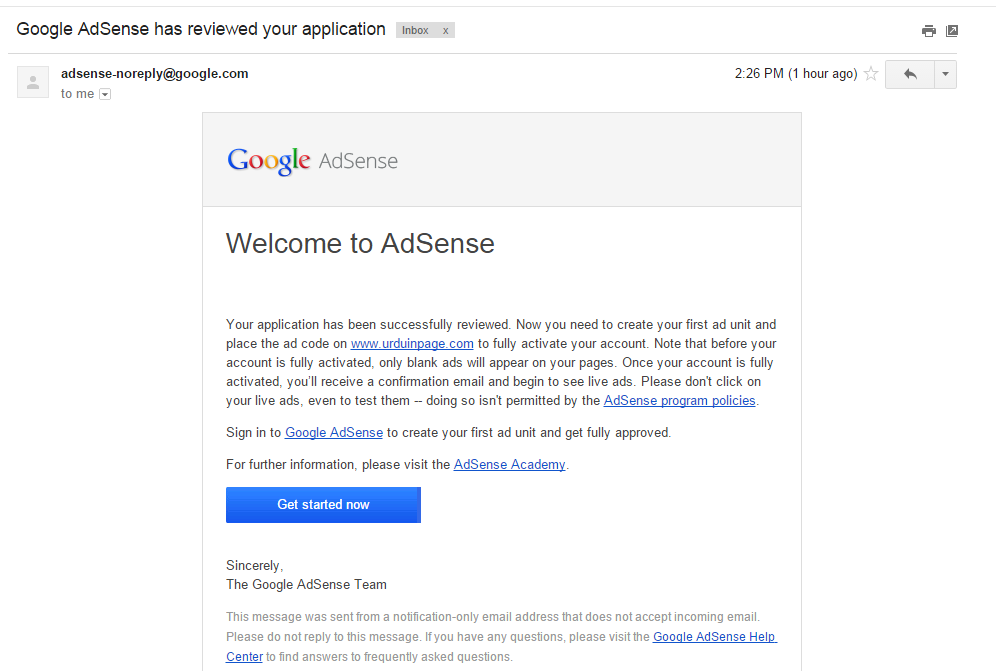Reply using the arrow button
The height and width of the screenshot is (671, 996).
click(x=909, y=74)
